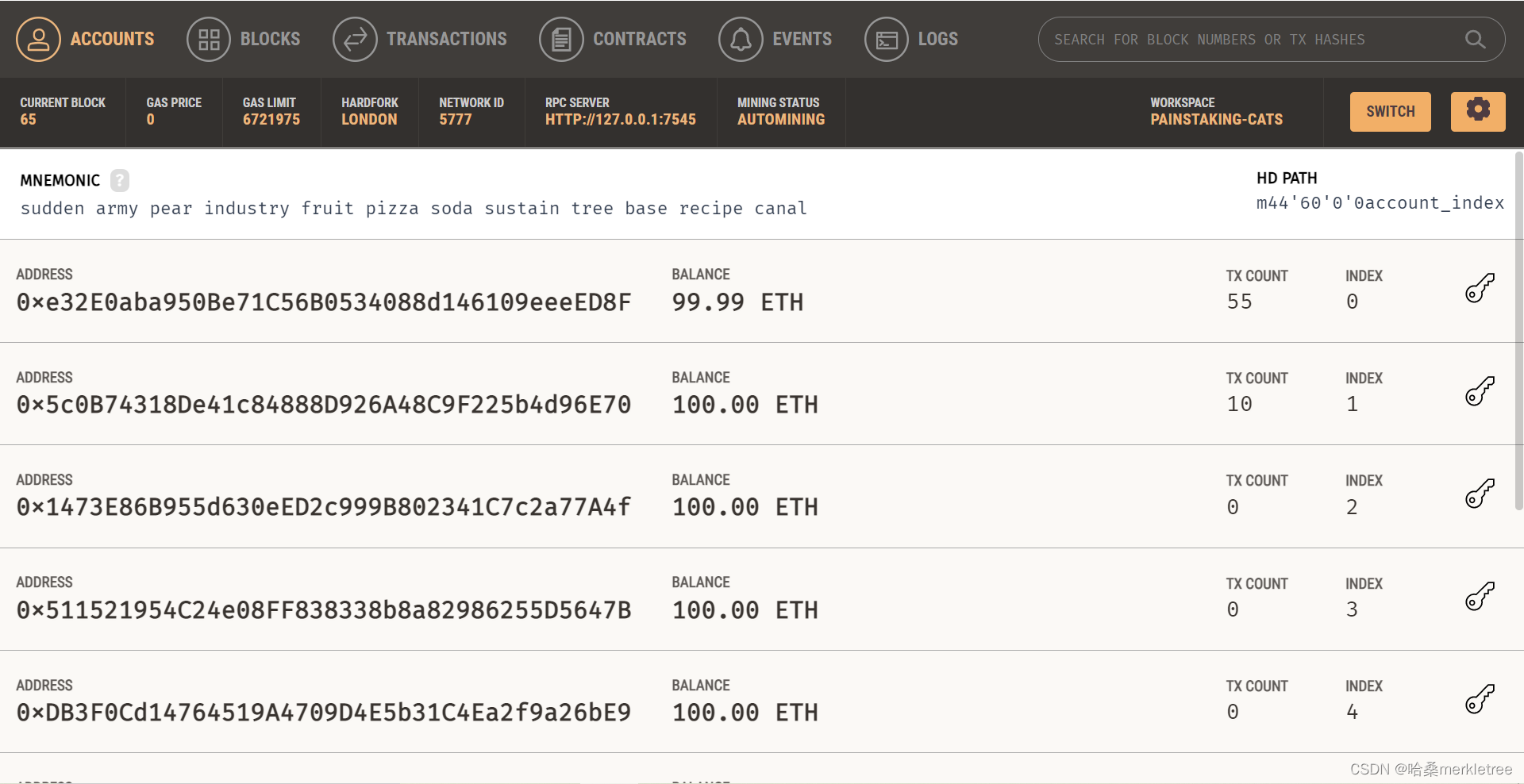Show private key for account index 2
Viewport: 1524px width, 784px height.
(1480, 494)
